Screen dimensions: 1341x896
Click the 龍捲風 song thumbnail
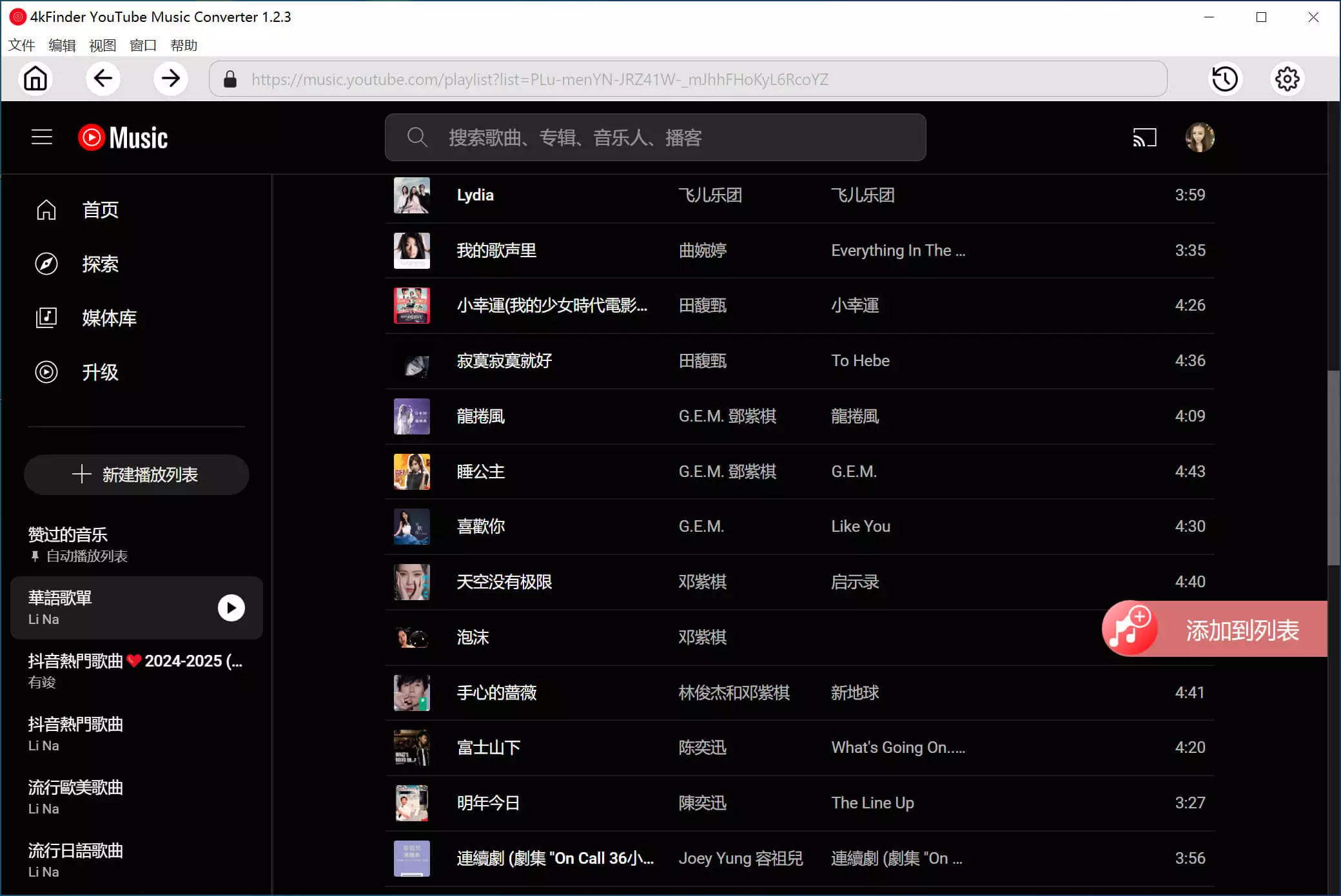(x=412, y=416)
